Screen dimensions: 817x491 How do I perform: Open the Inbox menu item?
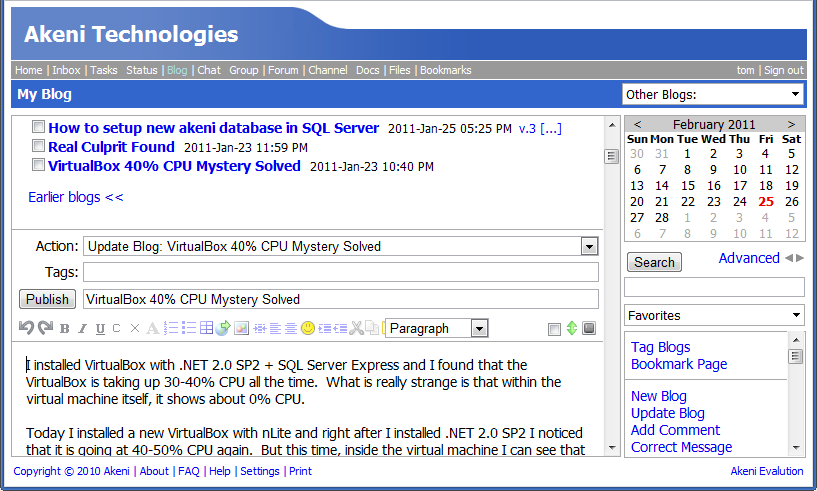[x=66, y=70]
